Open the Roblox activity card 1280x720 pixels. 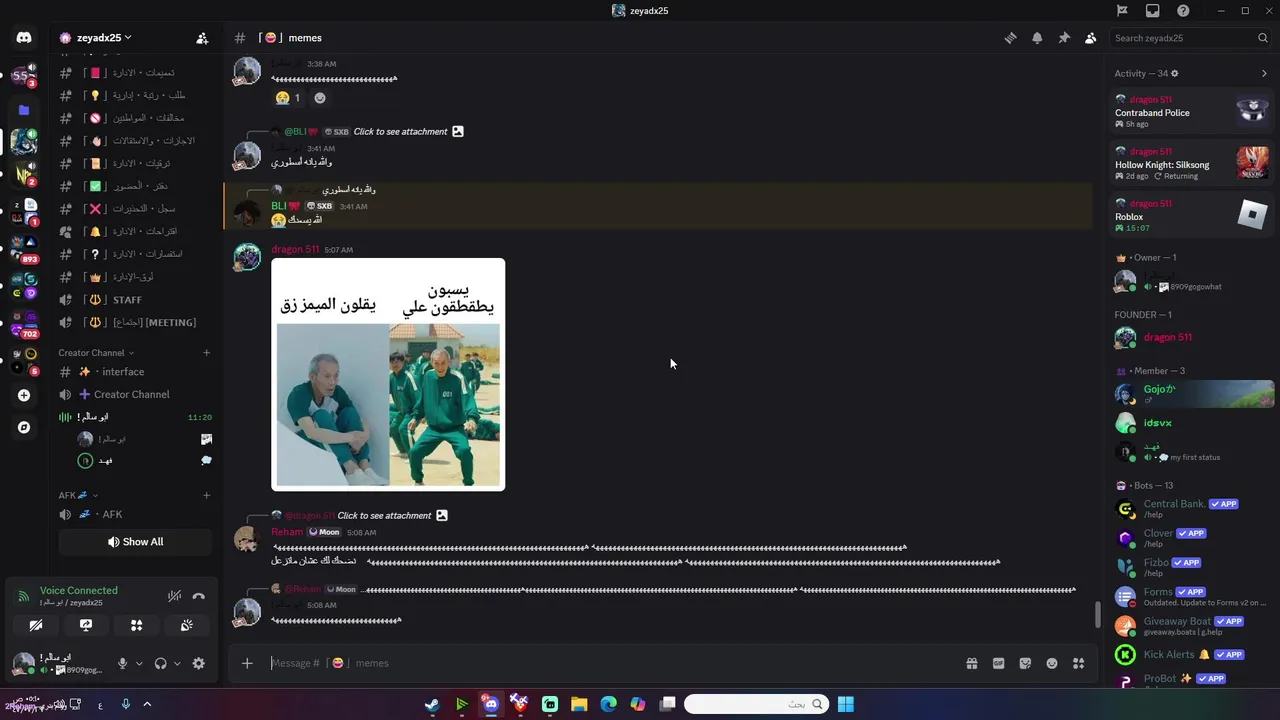pyautogui.click(x=1192, y=216)
